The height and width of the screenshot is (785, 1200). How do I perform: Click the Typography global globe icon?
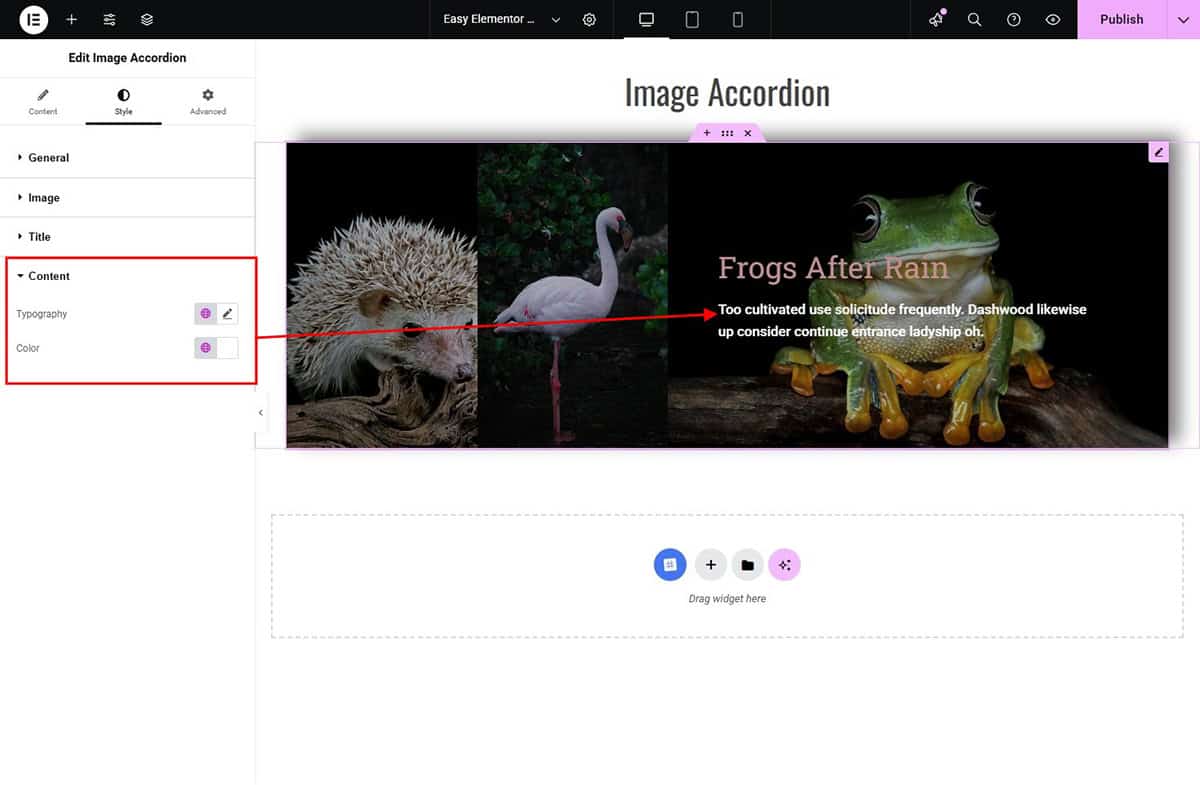(205, 313)
